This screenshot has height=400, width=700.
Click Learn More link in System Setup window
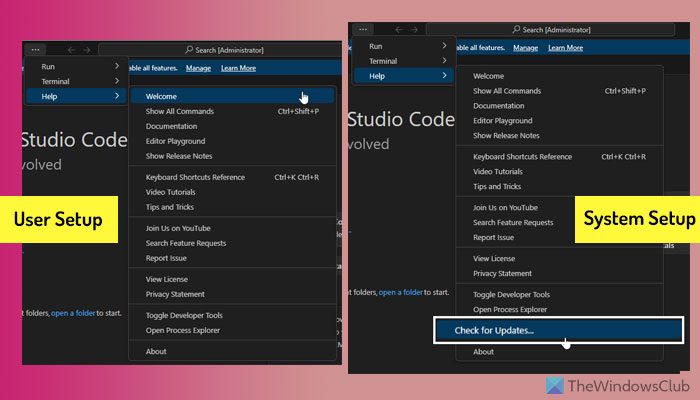566,48
